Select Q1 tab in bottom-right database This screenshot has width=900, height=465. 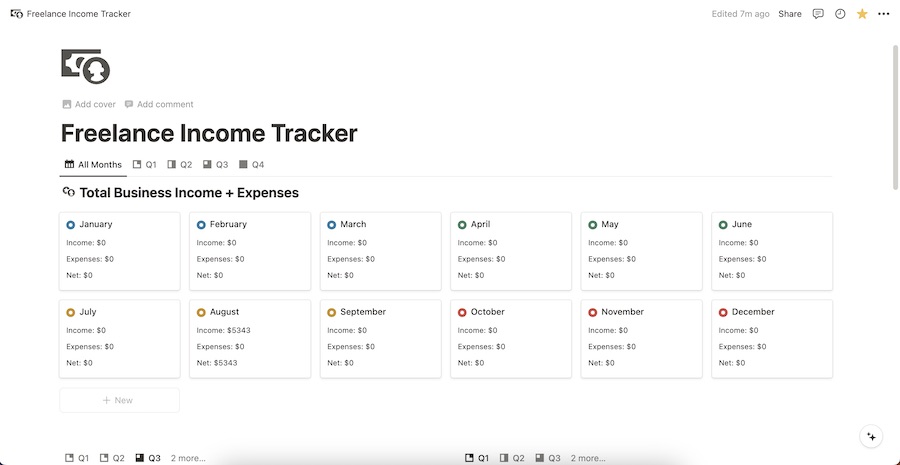point(477,458)
